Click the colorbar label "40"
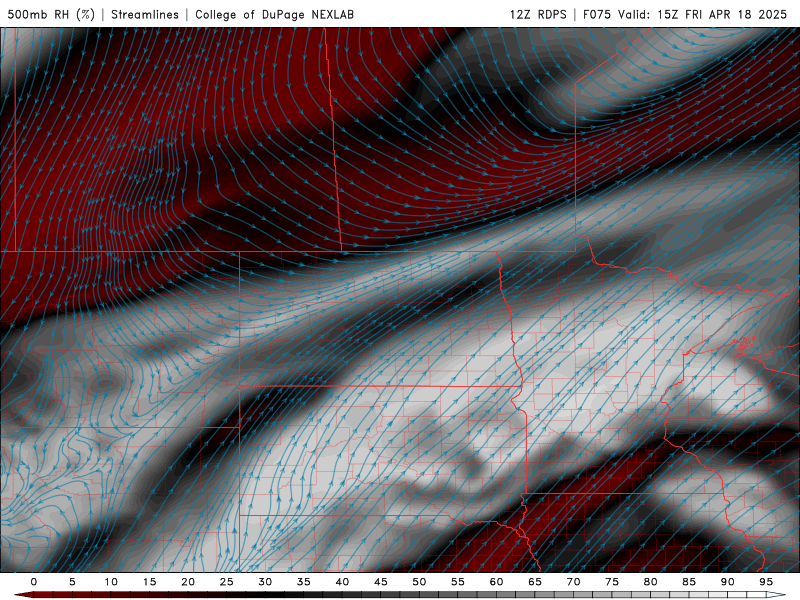Viewport: 800px width, 600px height. [342, 582]
